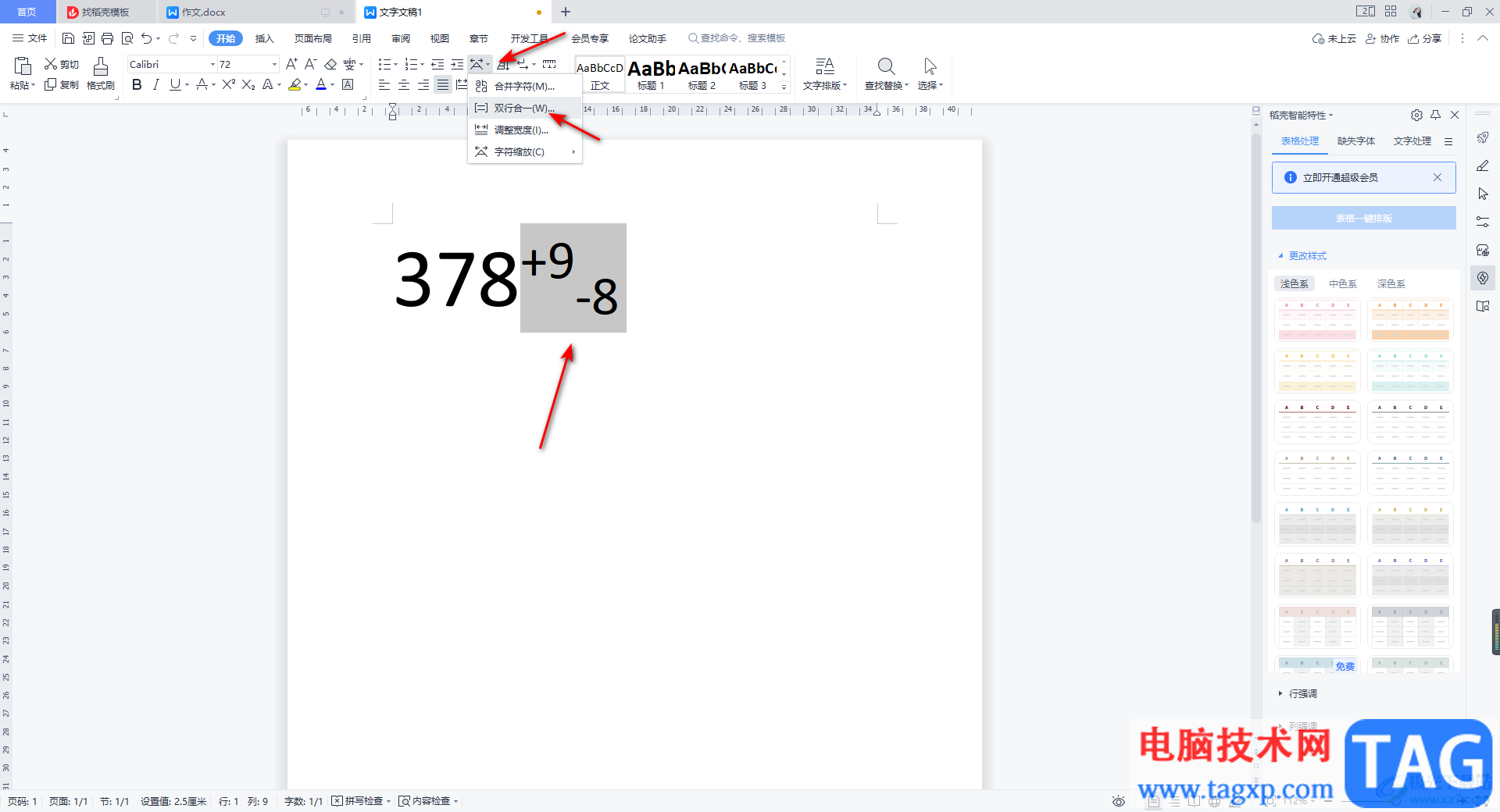Apply Superscript formatting
The image size is (1500, 812).
tap(228, 84)
